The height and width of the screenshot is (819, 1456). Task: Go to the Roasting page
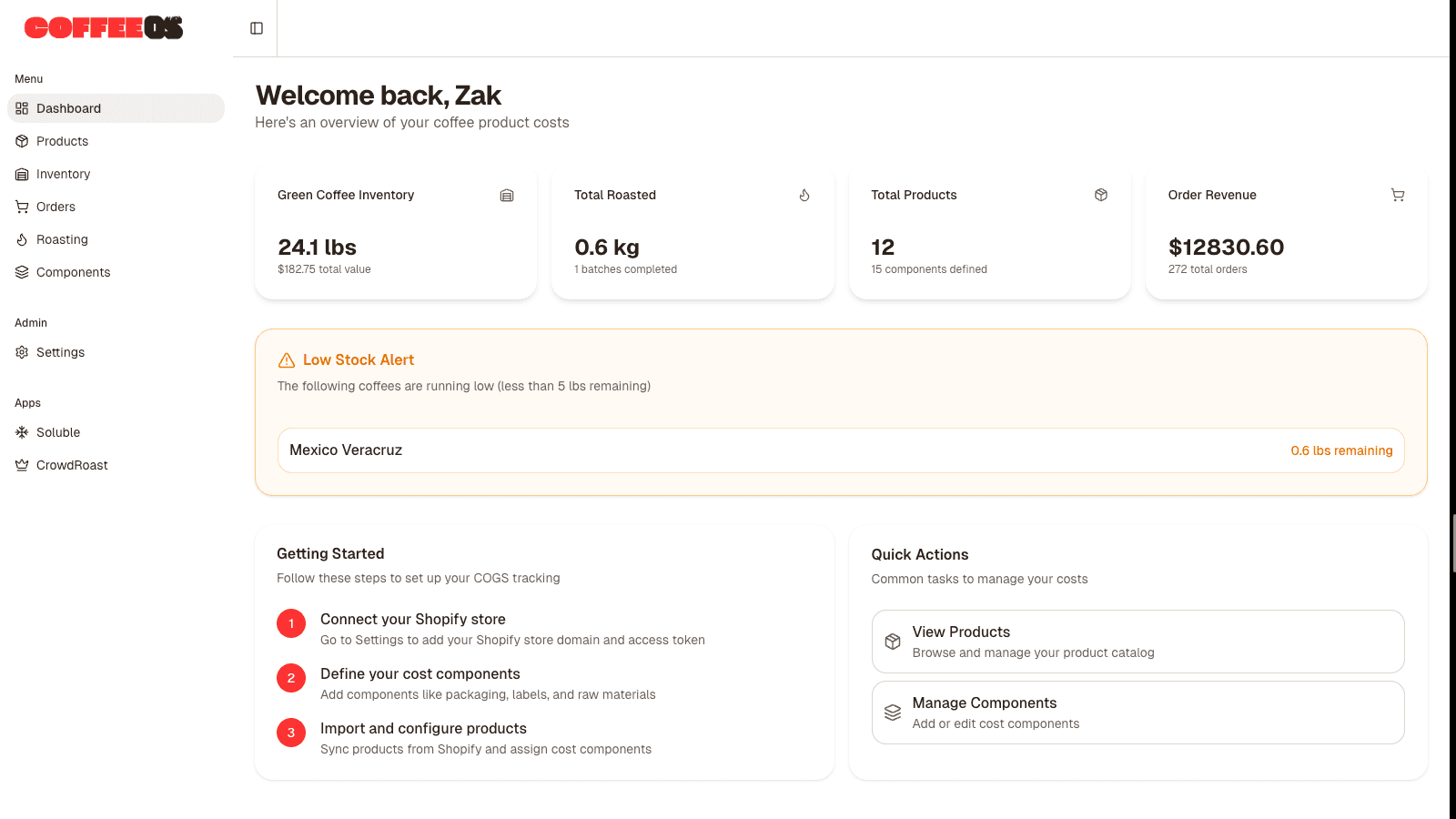click(116, 239)
